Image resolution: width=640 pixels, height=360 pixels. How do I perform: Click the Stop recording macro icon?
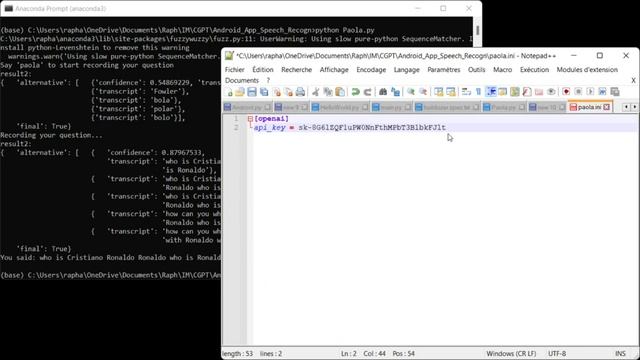578,92
